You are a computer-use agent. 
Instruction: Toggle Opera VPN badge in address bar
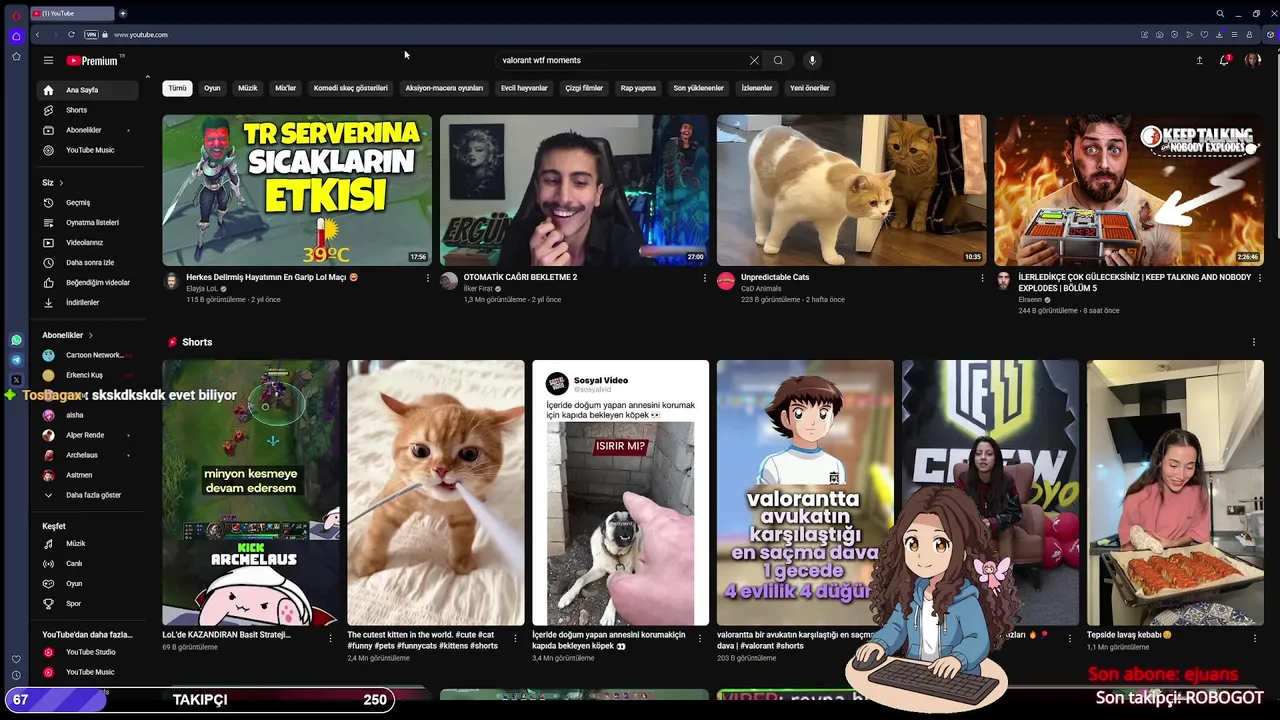91,35
